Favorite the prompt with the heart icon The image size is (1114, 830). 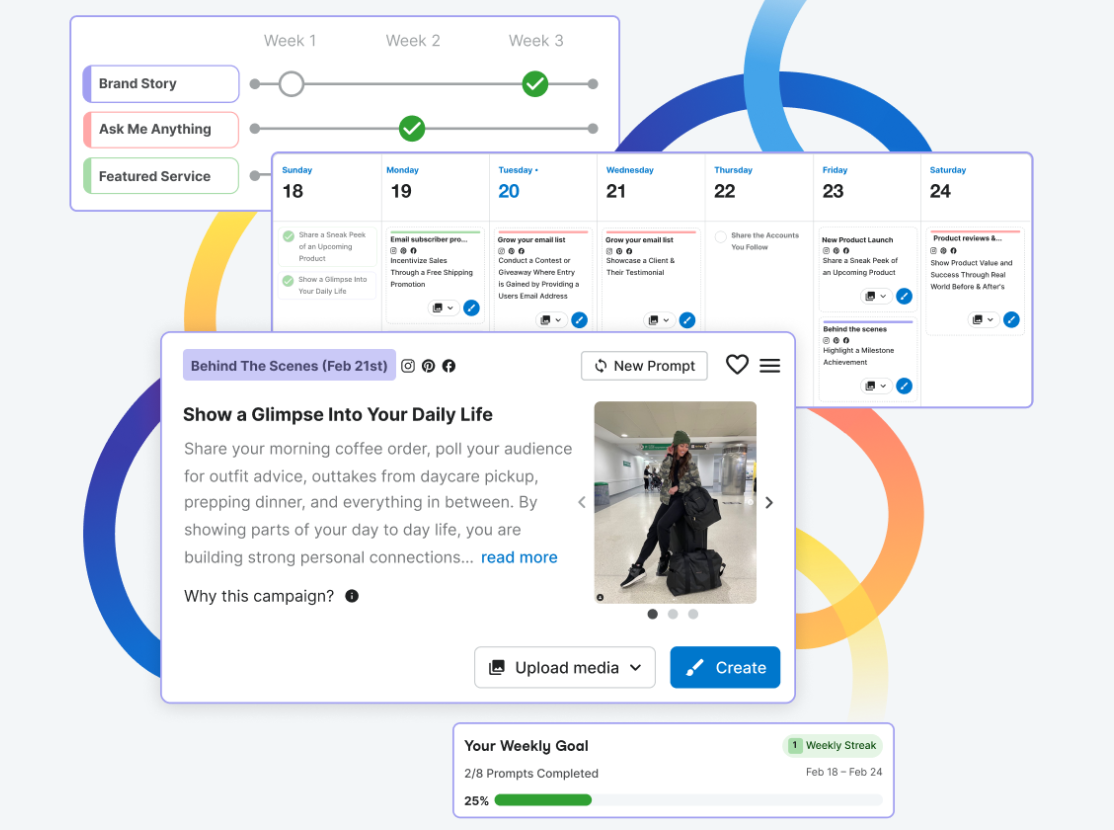(737, 365)
